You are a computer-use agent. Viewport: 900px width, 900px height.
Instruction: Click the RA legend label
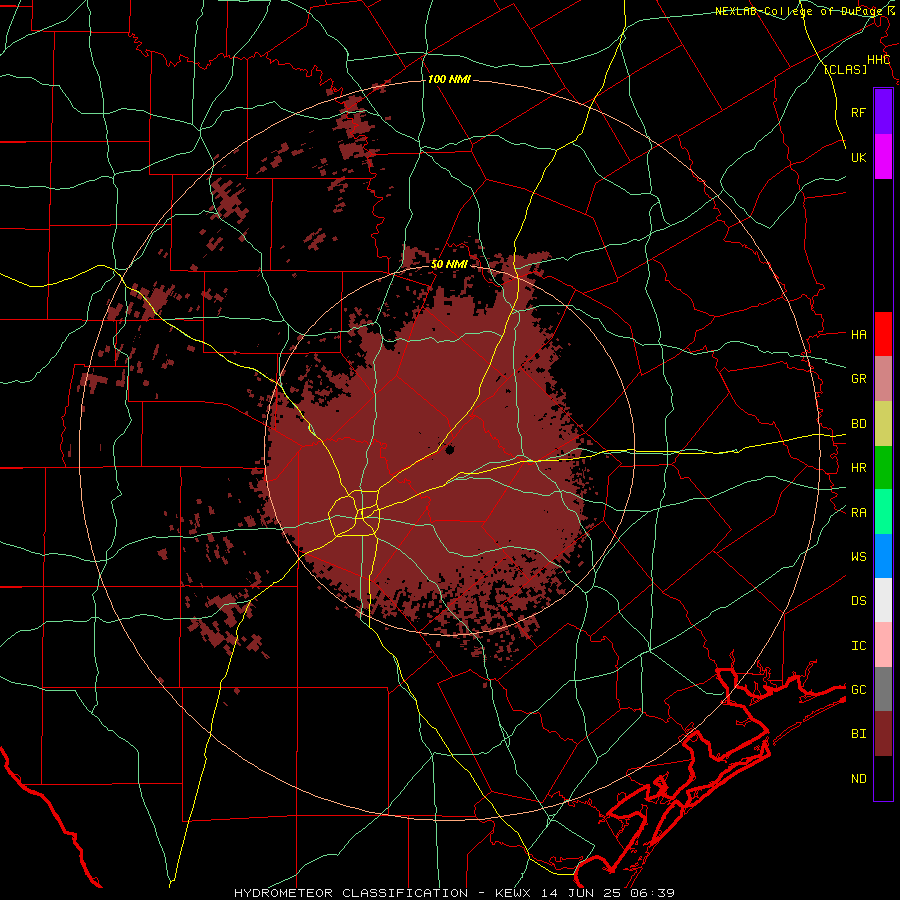coord(858,513)
